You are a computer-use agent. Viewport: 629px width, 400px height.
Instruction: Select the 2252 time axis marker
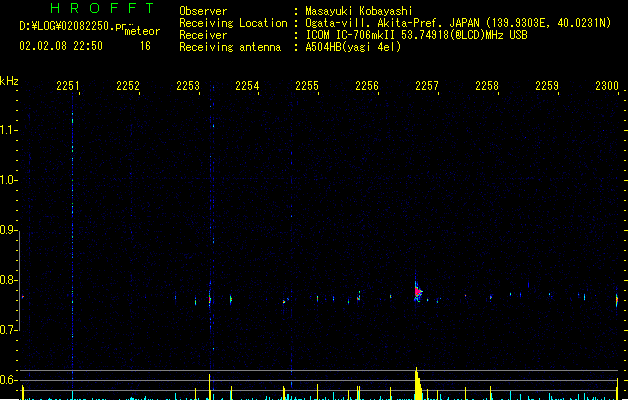pyautogui.click(x=128, y=86)
